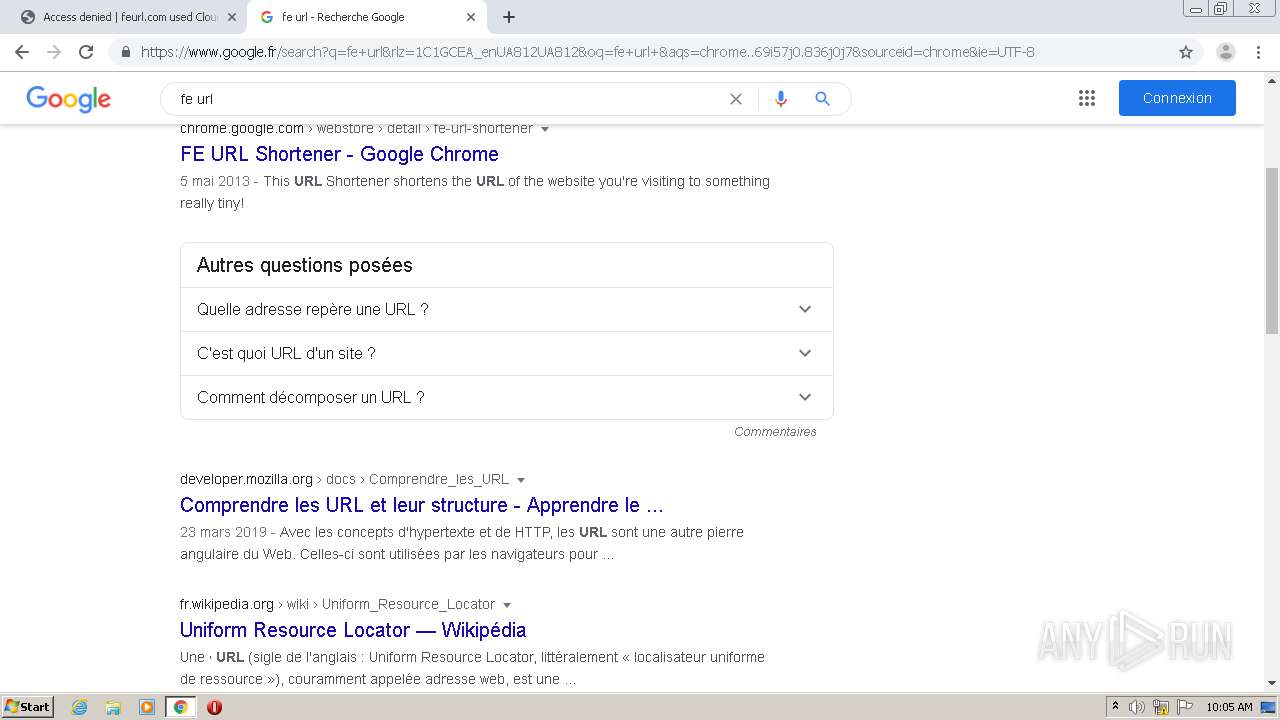Select the 'fe url - Recherche Google' tab
The image size is (1280, 720).
tap(368, 17)
